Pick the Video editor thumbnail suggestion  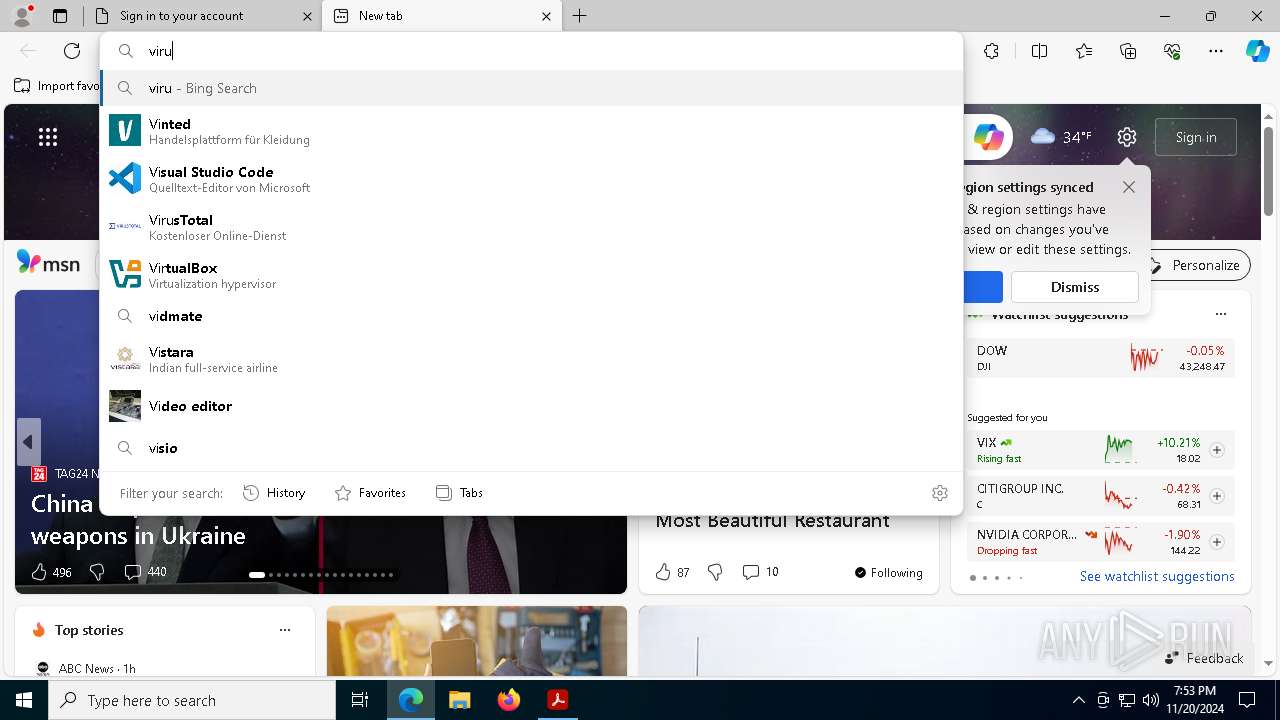(x=125, y=406)
